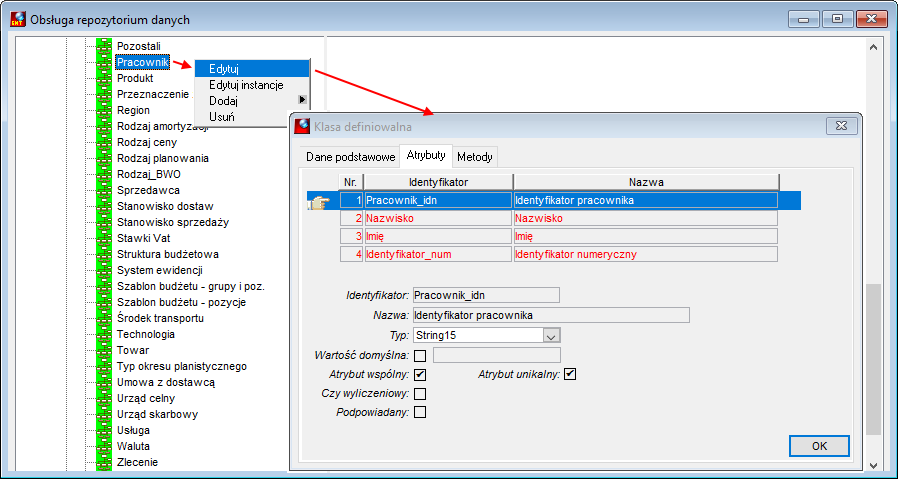Screen dimensions: 898x480
Task: Tick the Czy wyliczeniowy checkbox
Action: pos(420,394)
